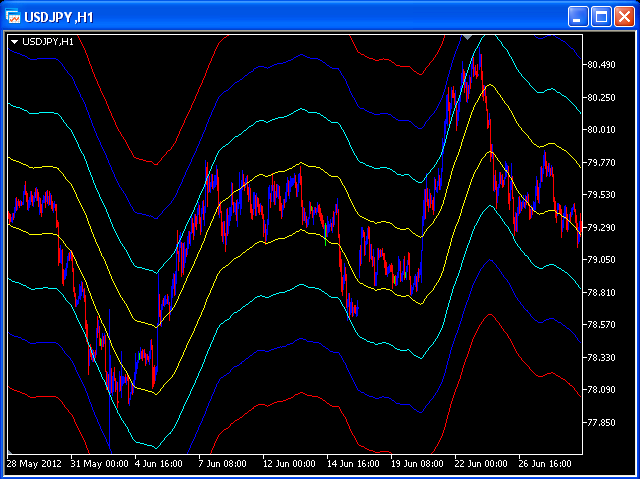Close the USDJPY chart window
Viewport: 640px width, 480px height.
tap(624, 17)
